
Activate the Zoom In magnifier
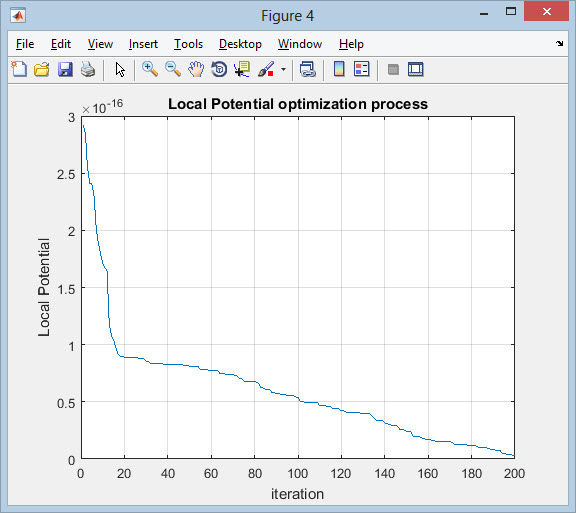150,69
